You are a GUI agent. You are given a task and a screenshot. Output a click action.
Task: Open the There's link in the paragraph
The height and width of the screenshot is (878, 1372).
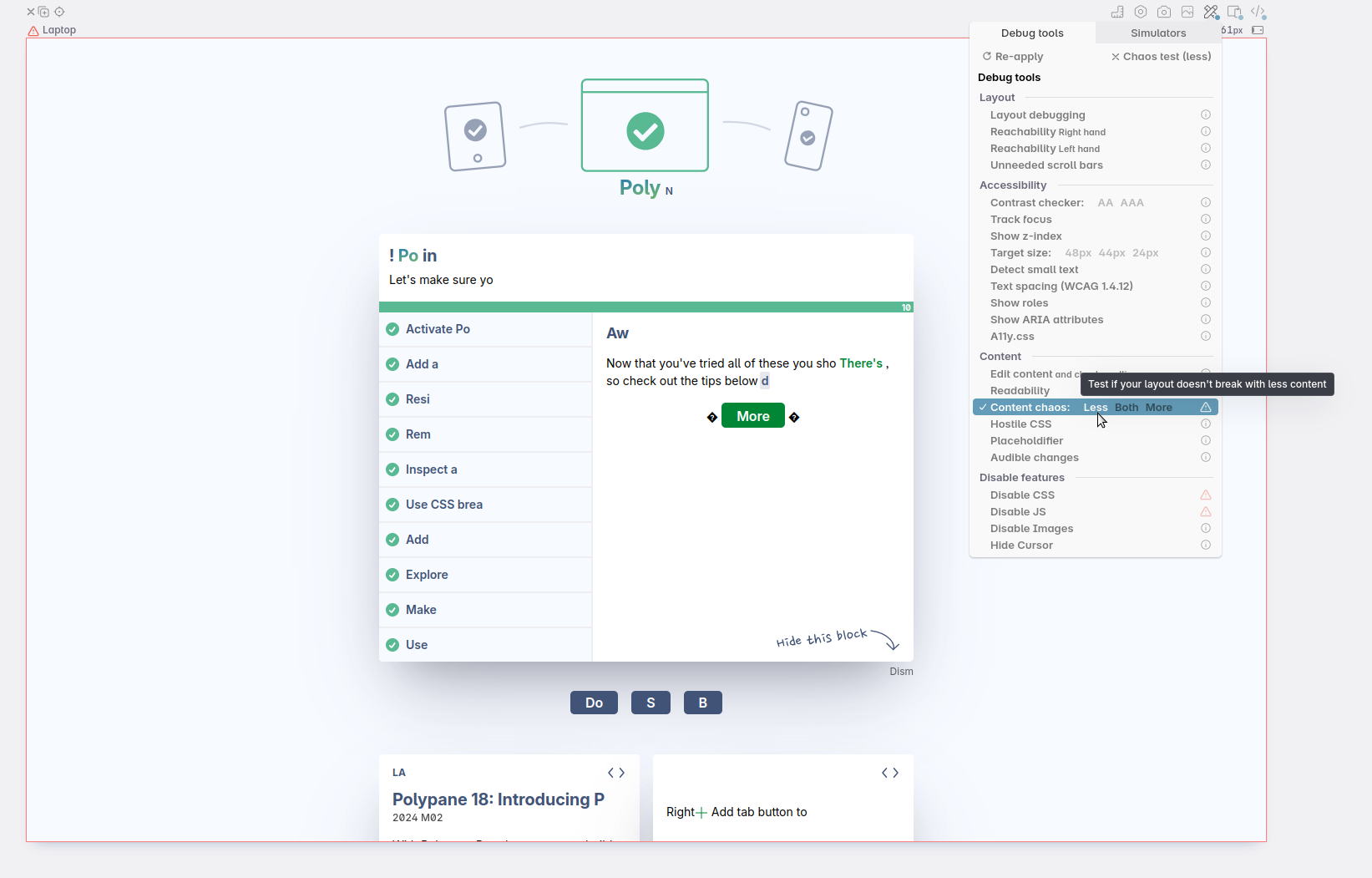click(x=861, y=363)
